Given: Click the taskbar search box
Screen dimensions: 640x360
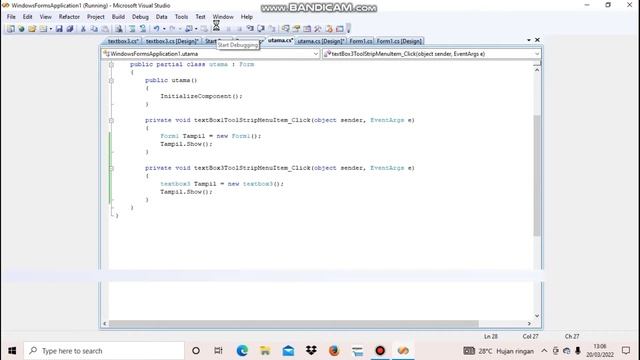Looking at the screenshot, I should [104, 351].
